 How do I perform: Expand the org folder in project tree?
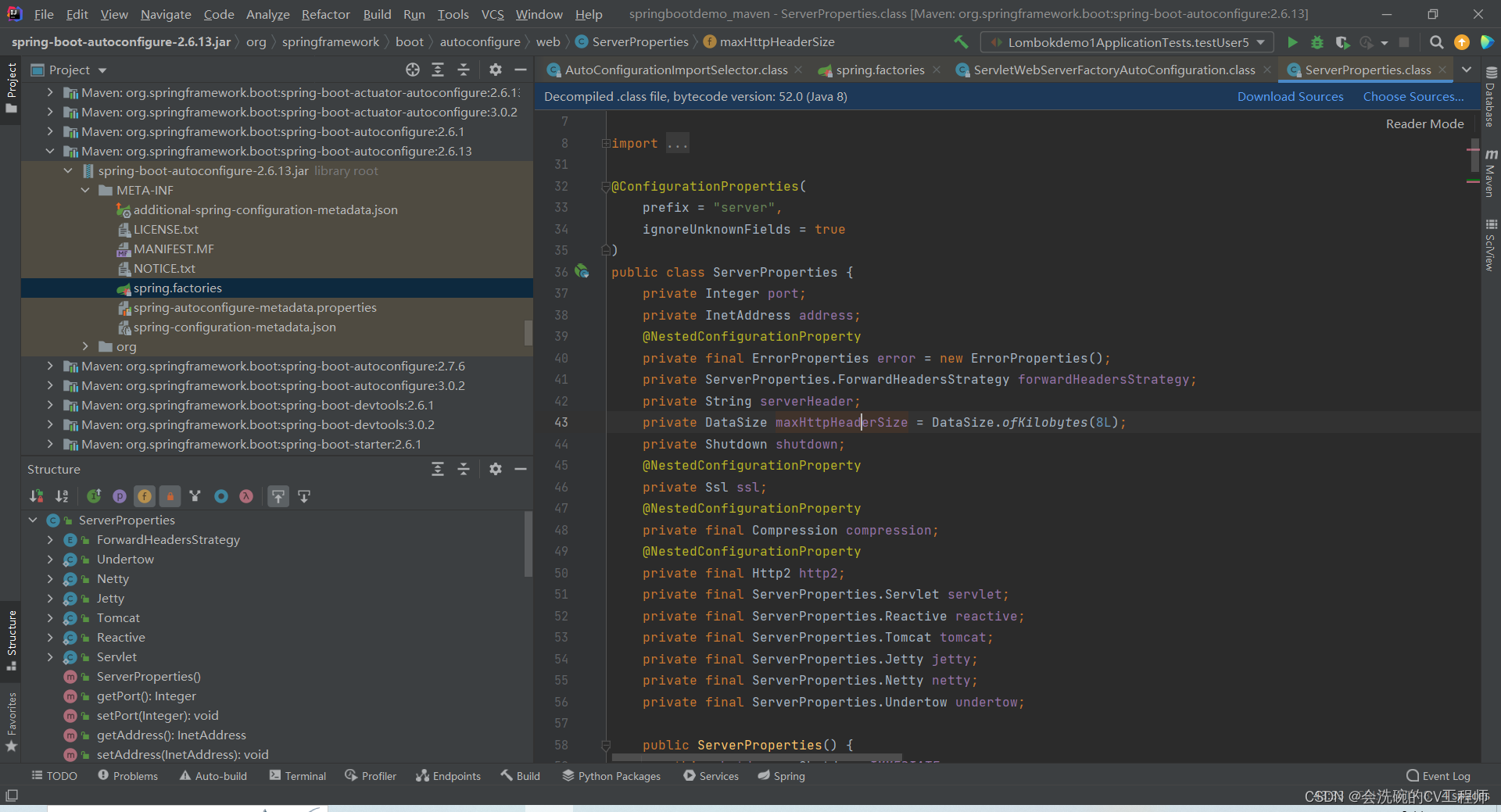point(85,346)
